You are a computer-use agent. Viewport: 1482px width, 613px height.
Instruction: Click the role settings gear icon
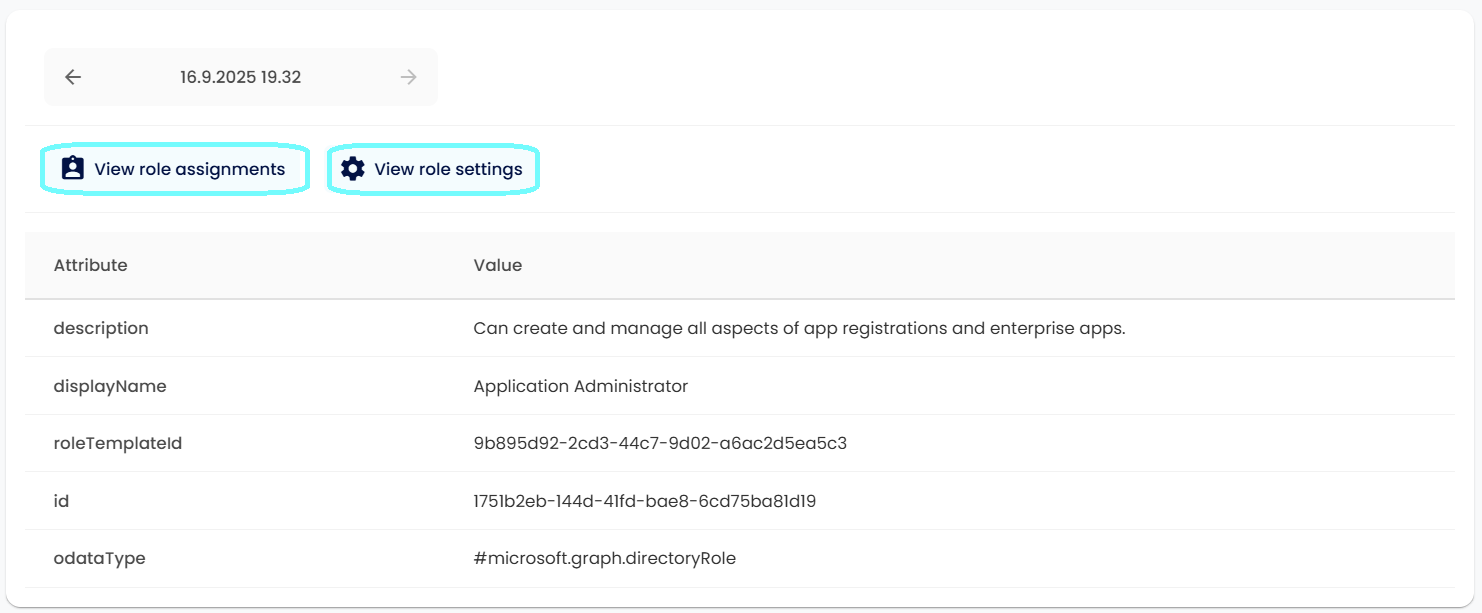coord(352,168)
